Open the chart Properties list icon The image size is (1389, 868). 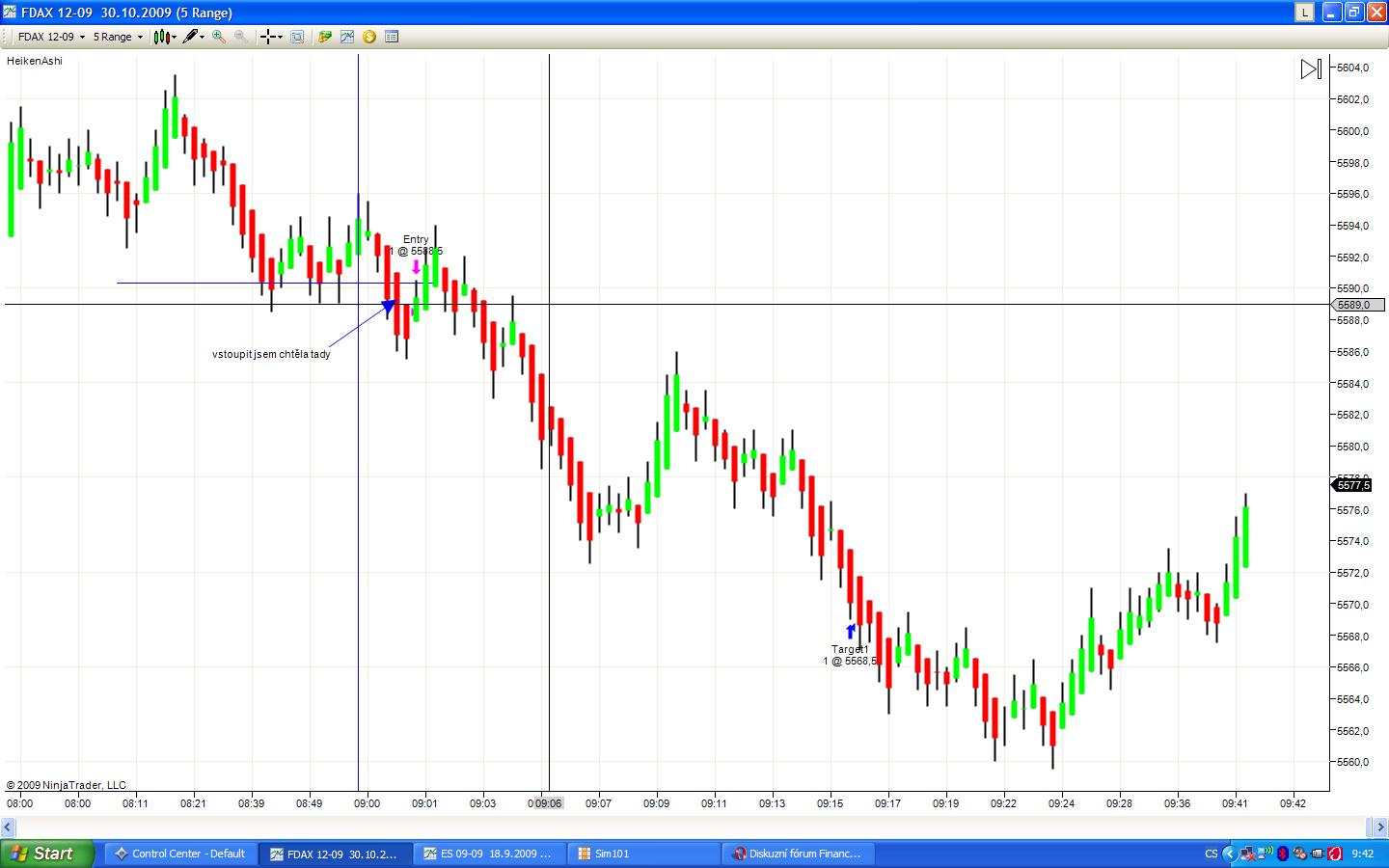(392, 37)
